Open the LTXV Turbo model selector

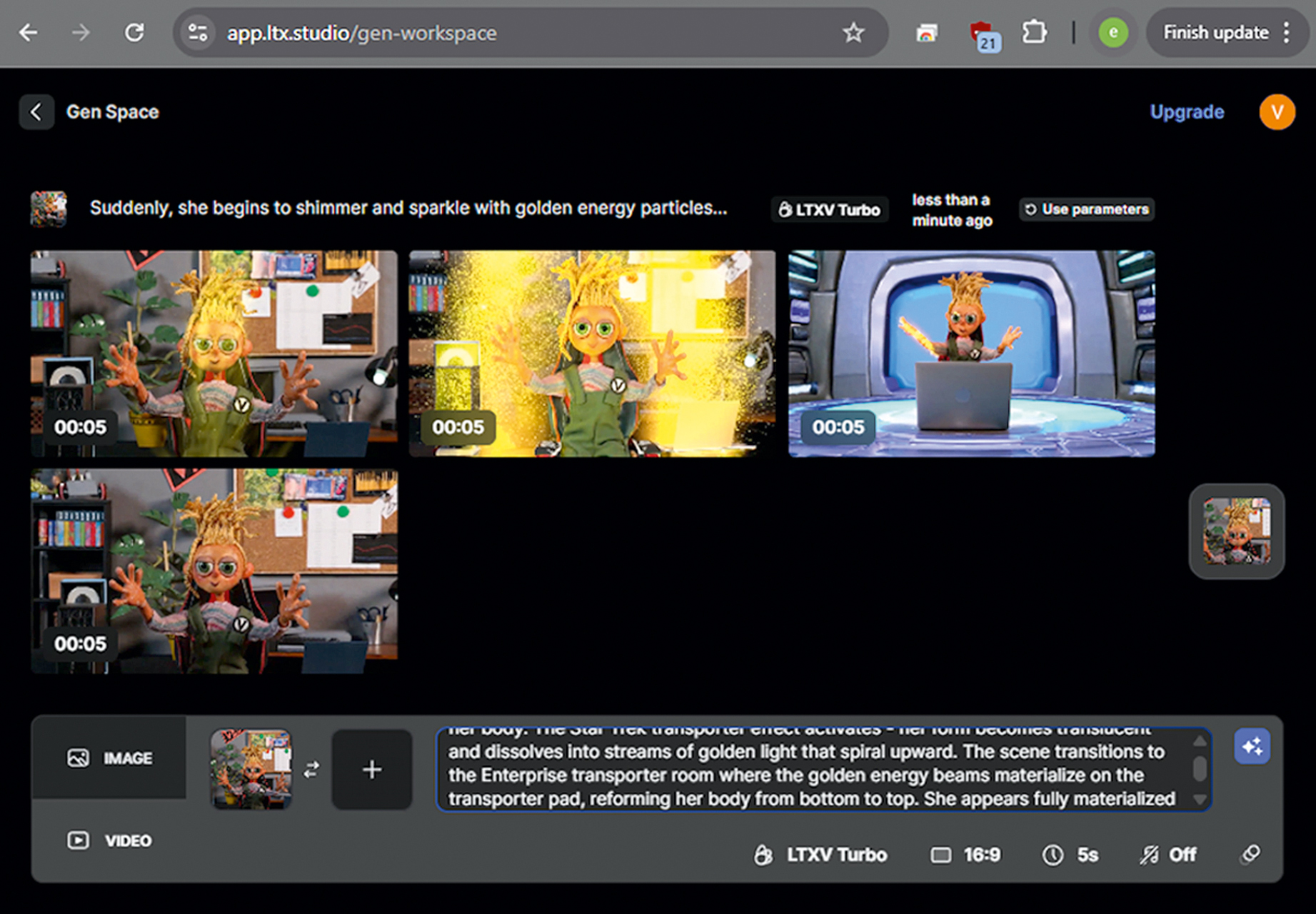[x=821, y=855]
